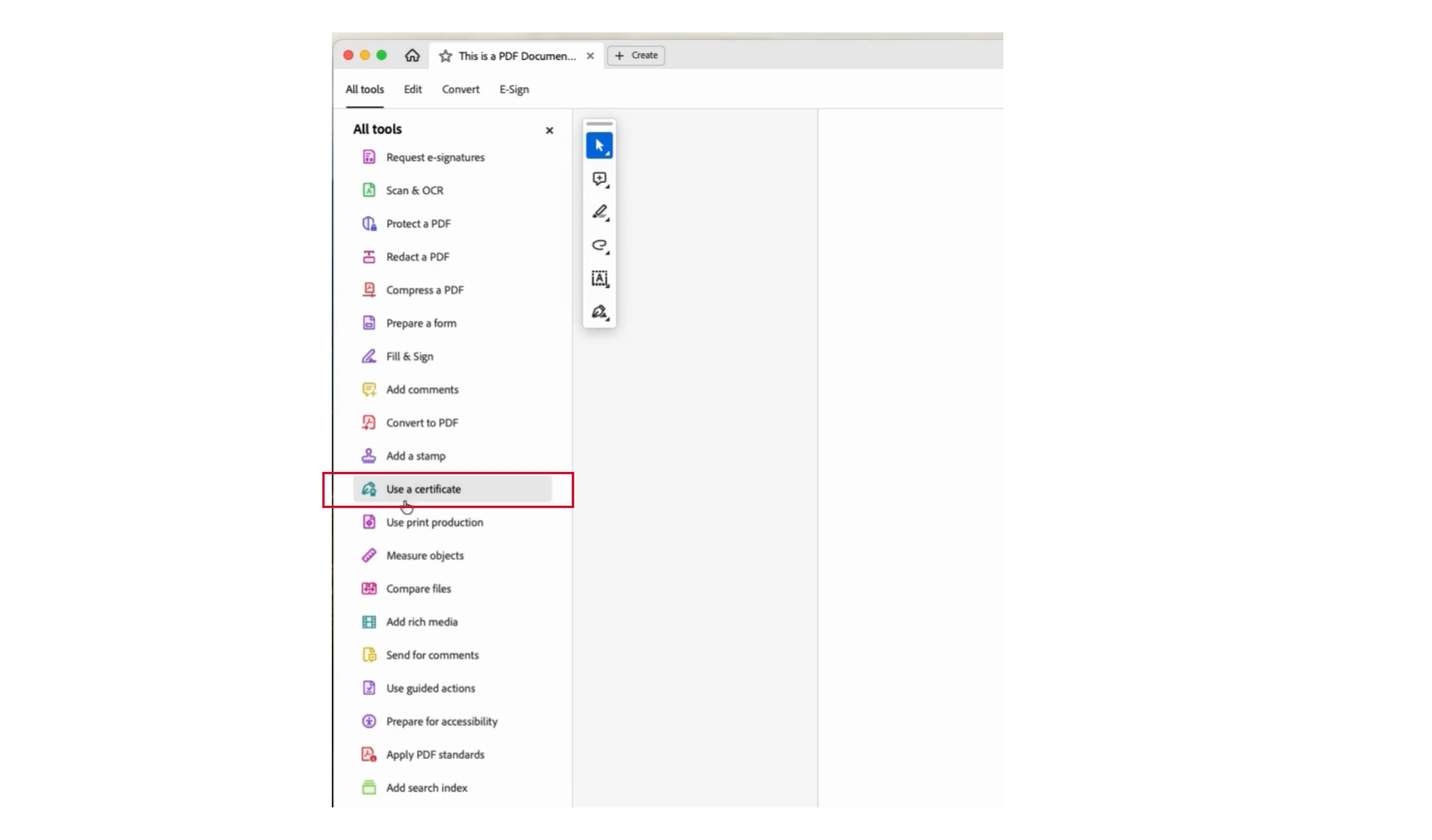Screen dimensions: 1432x840
Task: Click the Convert to PDF icon
Action: point(369,422)
